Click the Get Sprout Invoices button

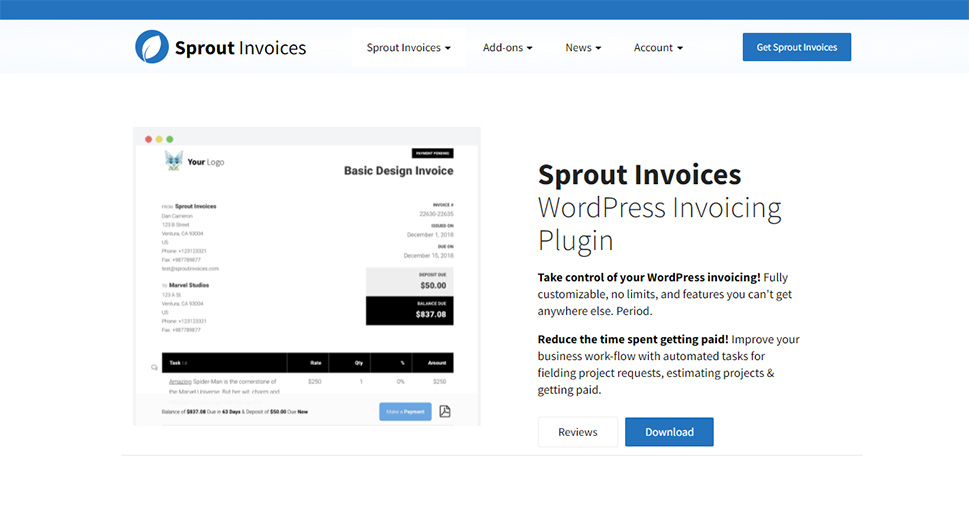click(797, 47)
